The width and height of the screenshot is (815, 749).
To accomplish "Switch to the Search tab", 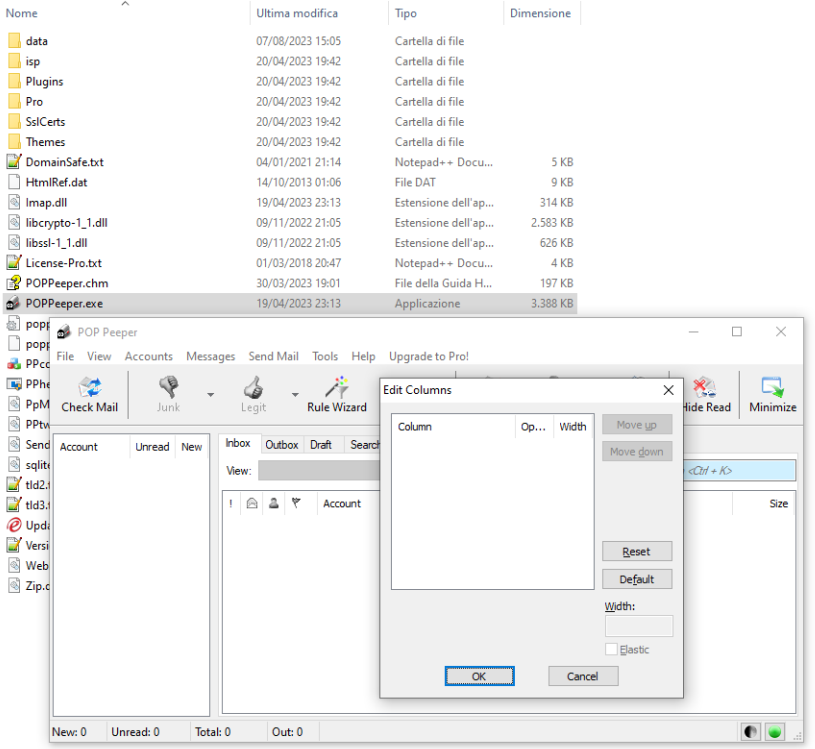I will (363, 445).
